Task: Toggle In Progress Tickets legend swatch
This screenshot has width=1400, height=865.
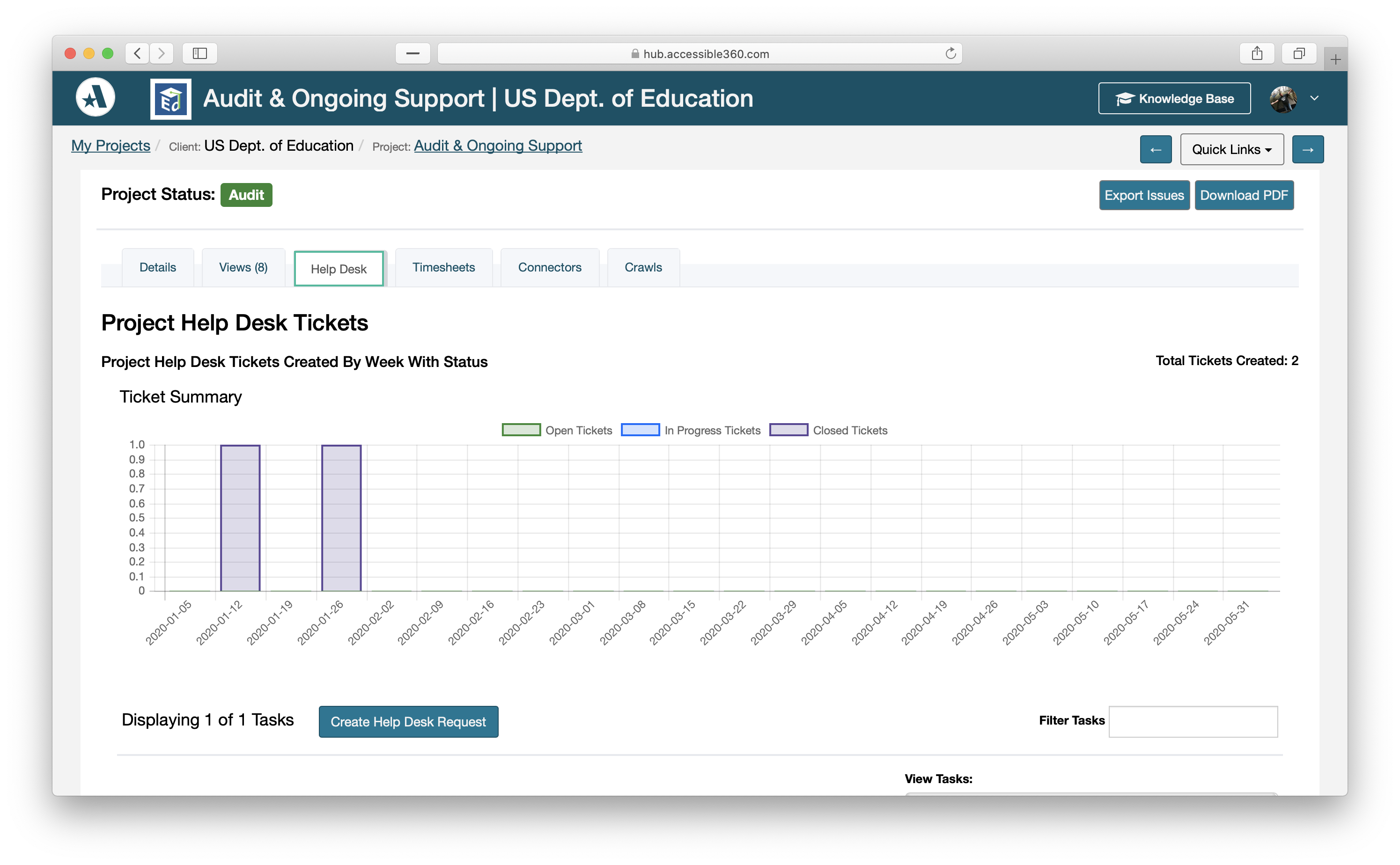Action: (640, 430)
